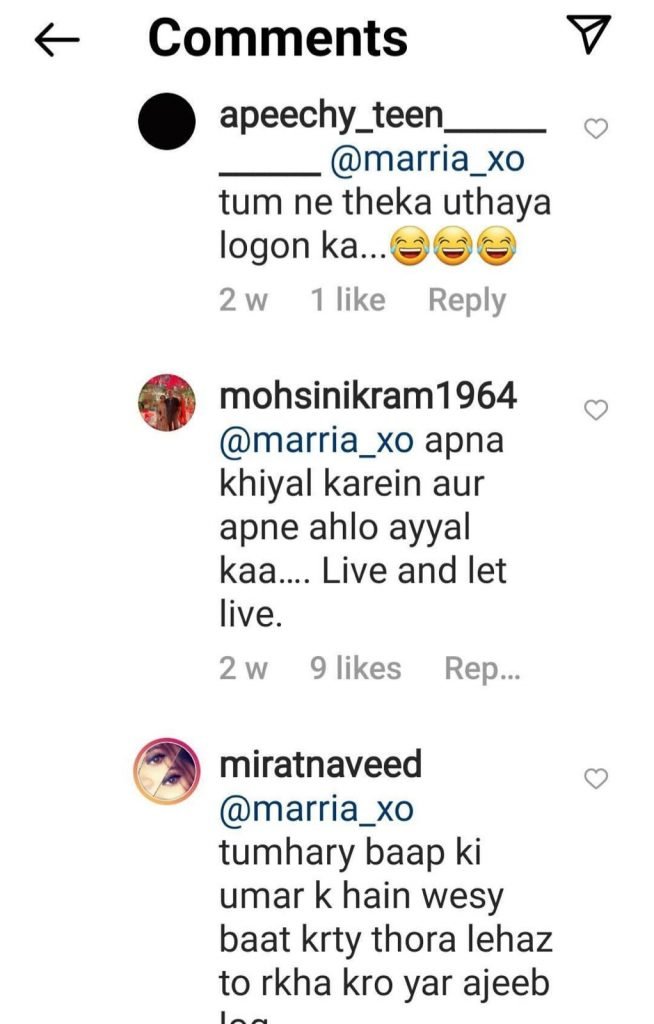Like apeechy_teen's comment with heart
This screenshot has height=1024, width=654.
click(596, 129)
